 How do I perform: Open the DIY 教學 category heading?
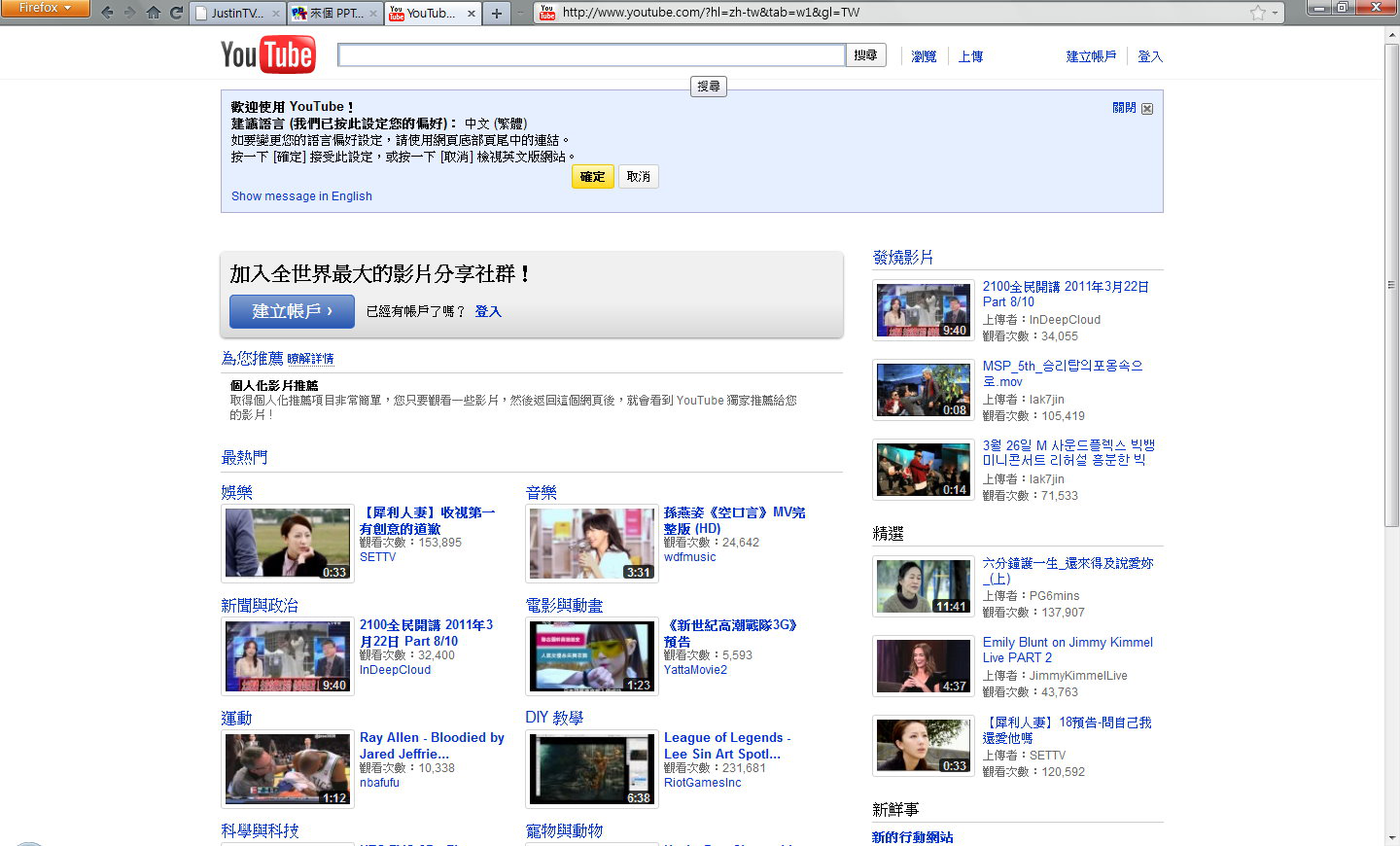click(554, 719)
